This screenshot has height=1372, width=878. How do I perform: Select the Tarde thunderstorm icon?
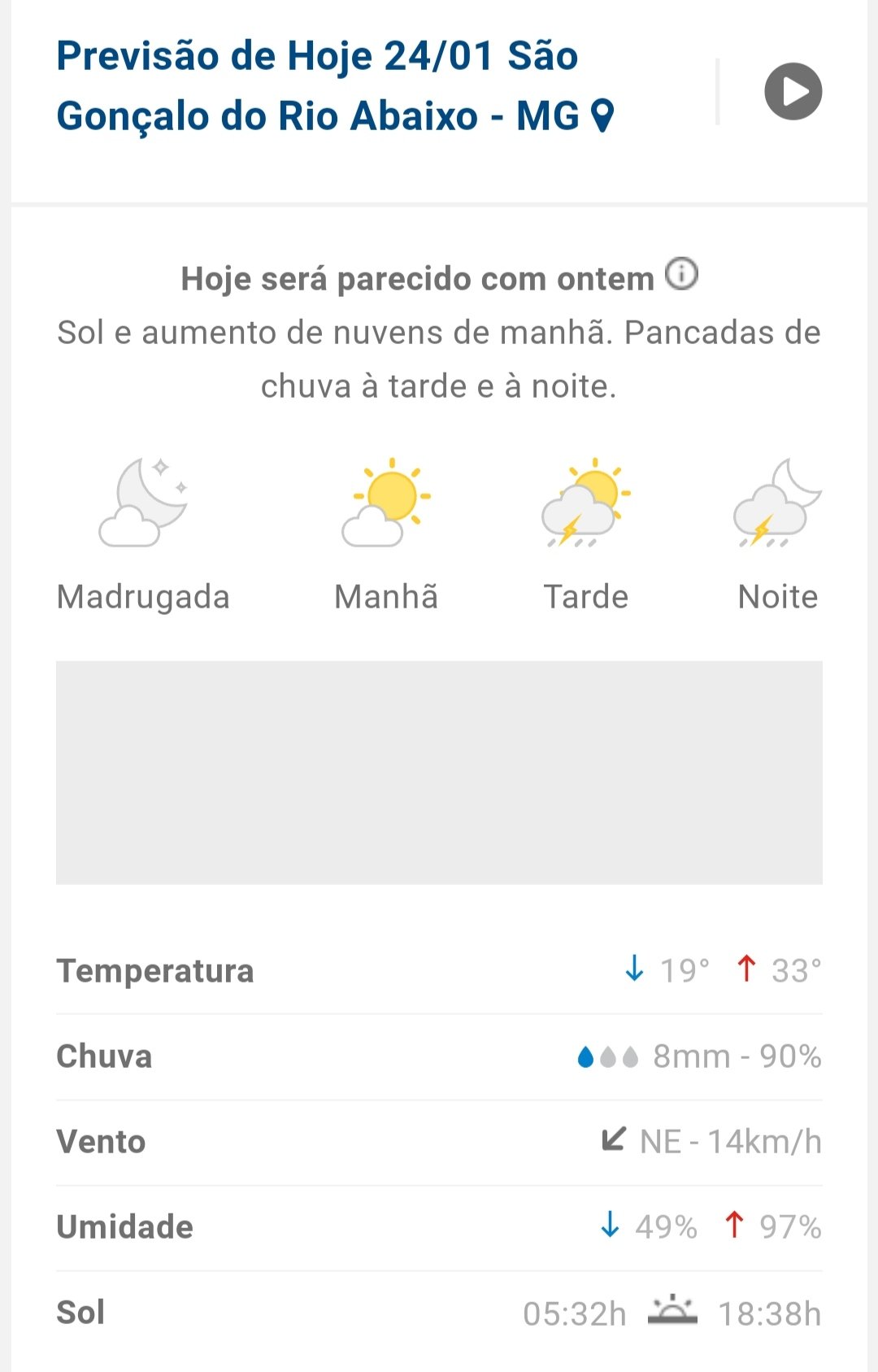point(585,502)
